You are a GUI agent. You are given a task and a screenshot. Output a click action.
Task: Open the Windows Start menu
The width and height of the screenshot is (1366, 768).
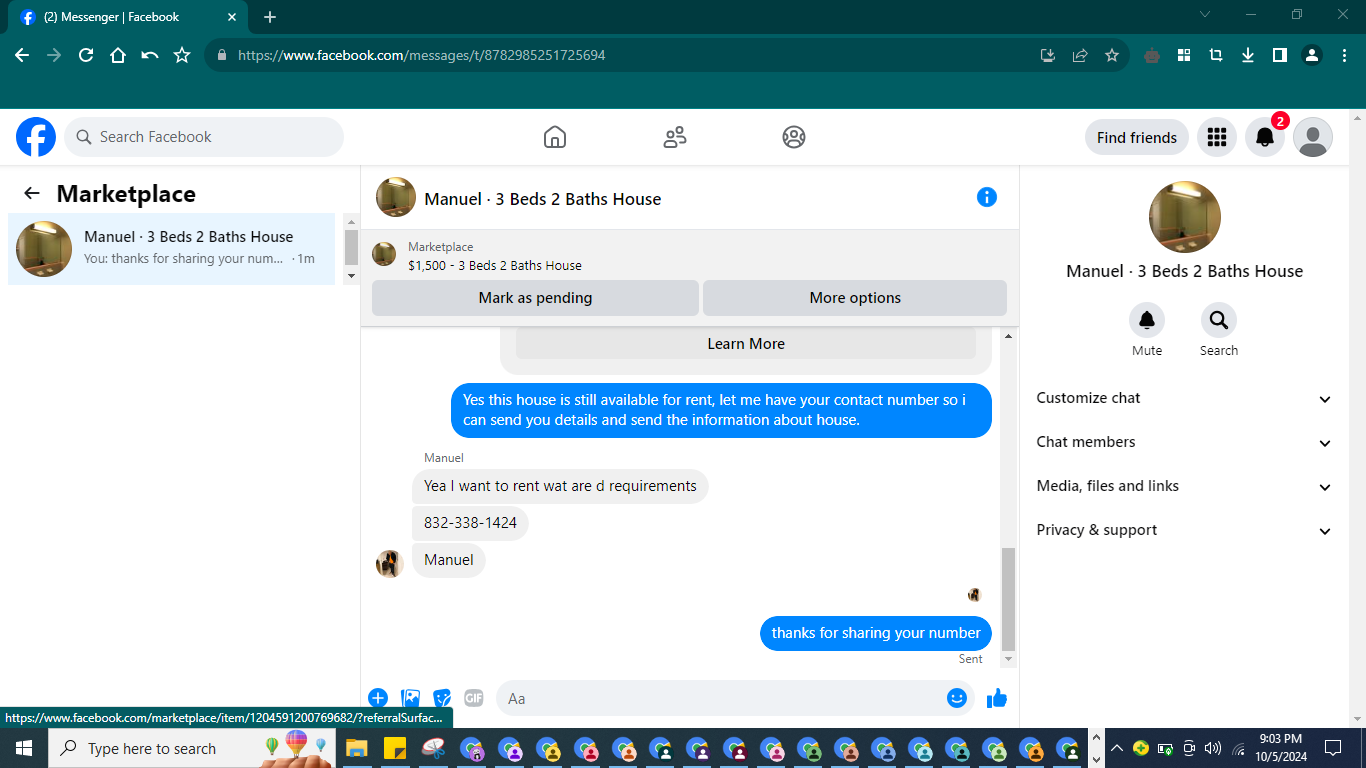pyautogui.click(x=24, y=748)
